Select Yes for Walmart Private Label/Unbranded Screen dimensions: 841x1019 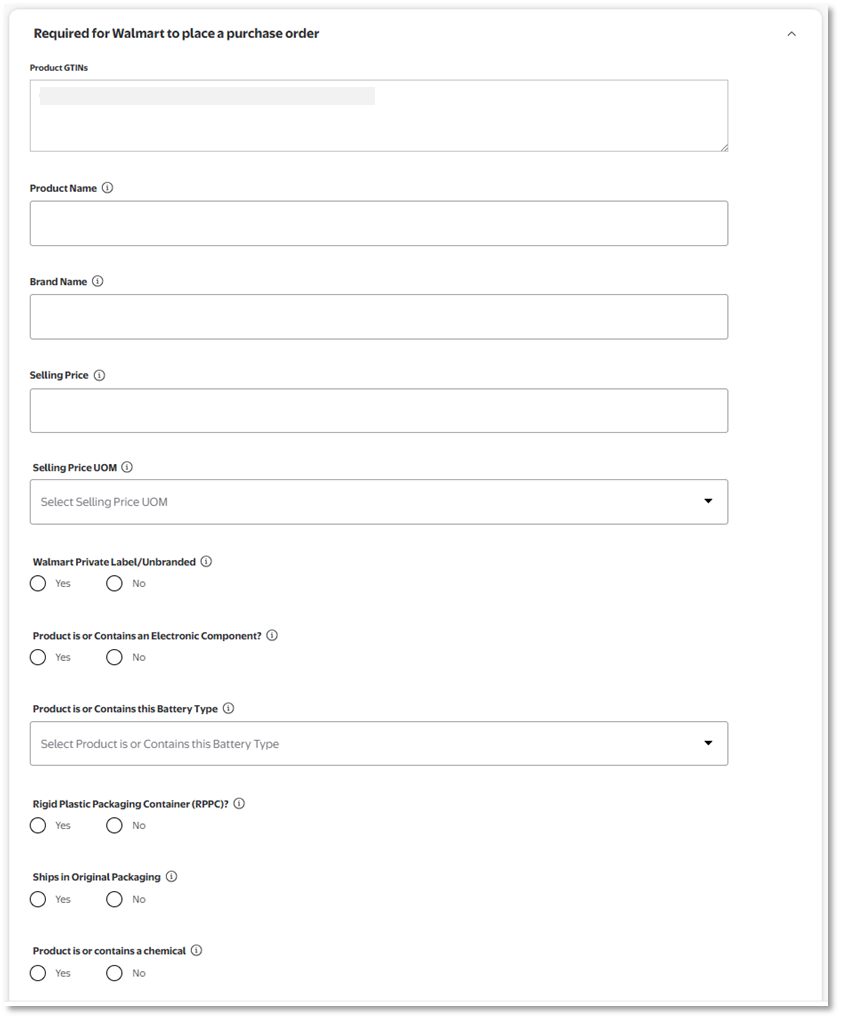38,584
